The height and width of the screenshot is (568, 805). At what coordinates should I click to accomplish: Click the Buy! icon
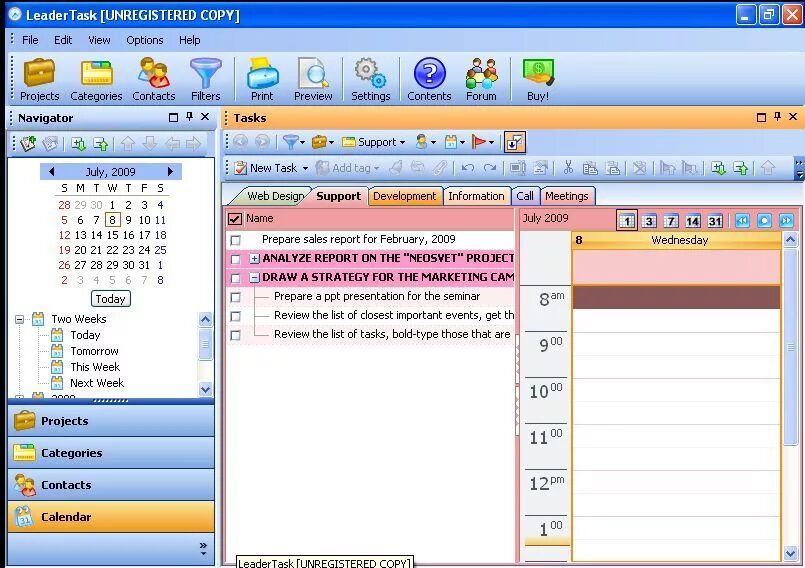(x=538, y=80)
